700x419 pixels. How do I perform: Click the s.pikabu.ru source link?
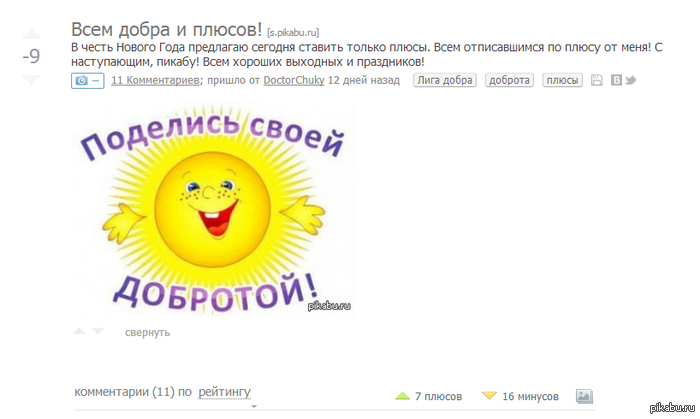(x=293, y=33)
